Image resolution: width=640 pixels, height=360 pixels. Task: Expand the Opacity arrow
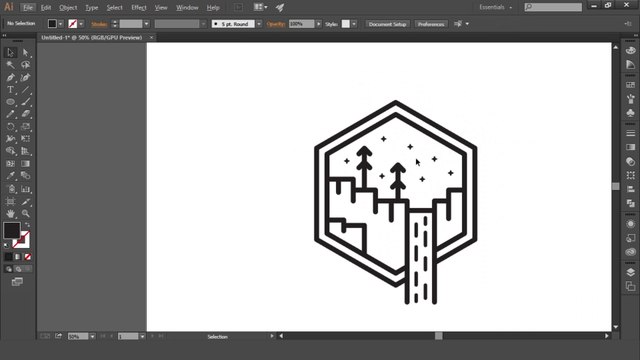pyautogui.click(x=319, y=24)
